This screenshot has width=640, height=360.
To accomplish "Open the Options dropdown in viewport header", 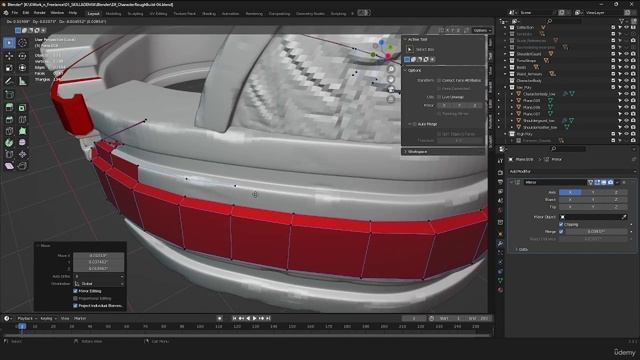I will pyautogui.click(x=482, y=30).
